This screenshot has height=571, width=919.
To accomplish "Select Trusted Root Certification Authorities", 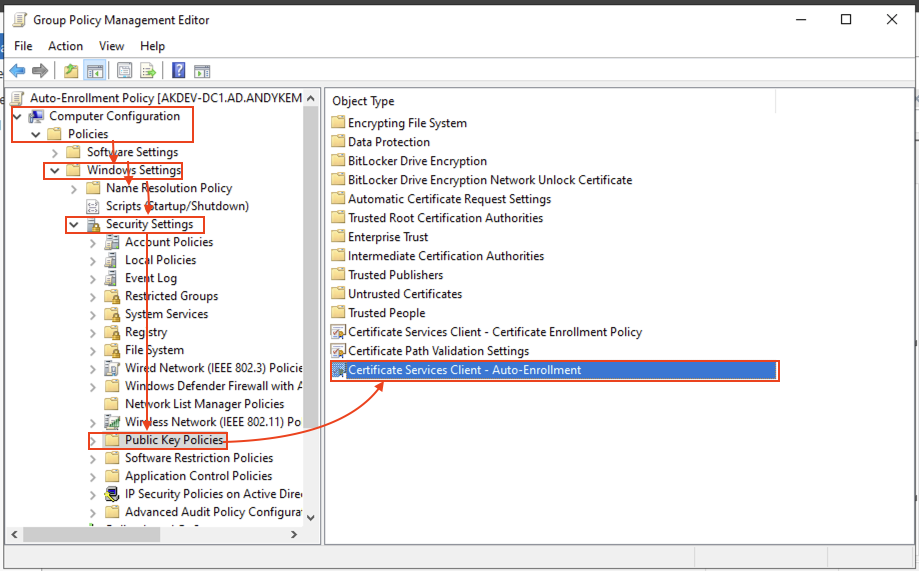I will pyautogui.click(x=445, y=218).
